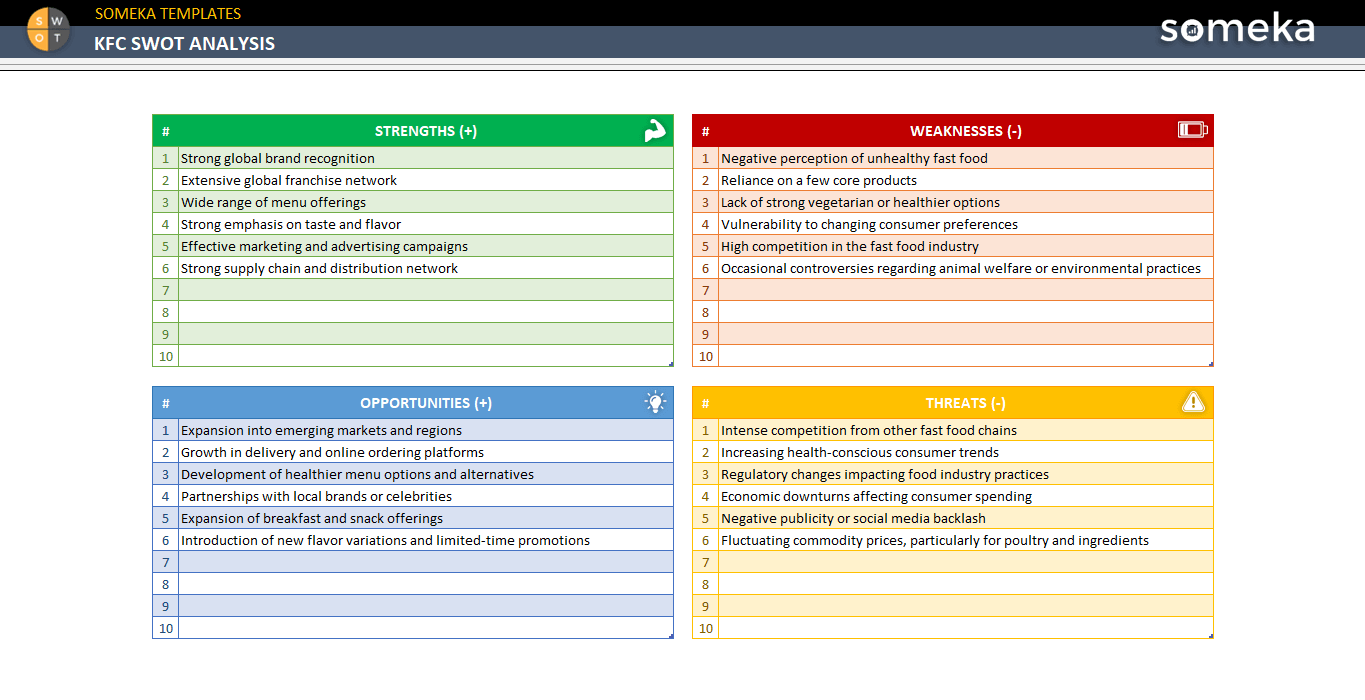Select cell 'Development of healthier menu options and alternatives'
1365x700 pixels.
point(426,474)
